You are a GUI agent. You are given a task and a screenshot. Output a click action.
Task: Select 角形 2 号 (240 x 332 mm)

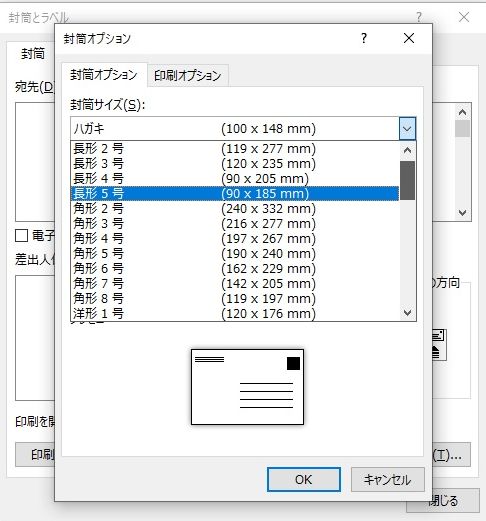235,209
